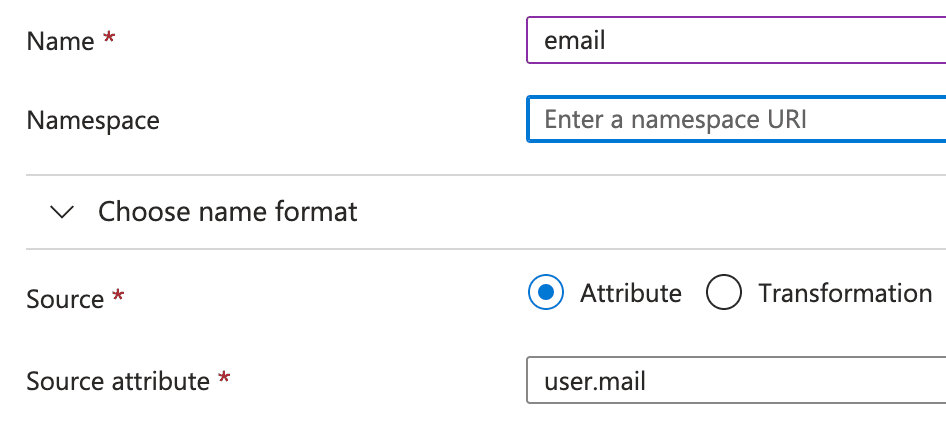
Task: Click the Choose name format heading
Action: click(x=227, y=212)
